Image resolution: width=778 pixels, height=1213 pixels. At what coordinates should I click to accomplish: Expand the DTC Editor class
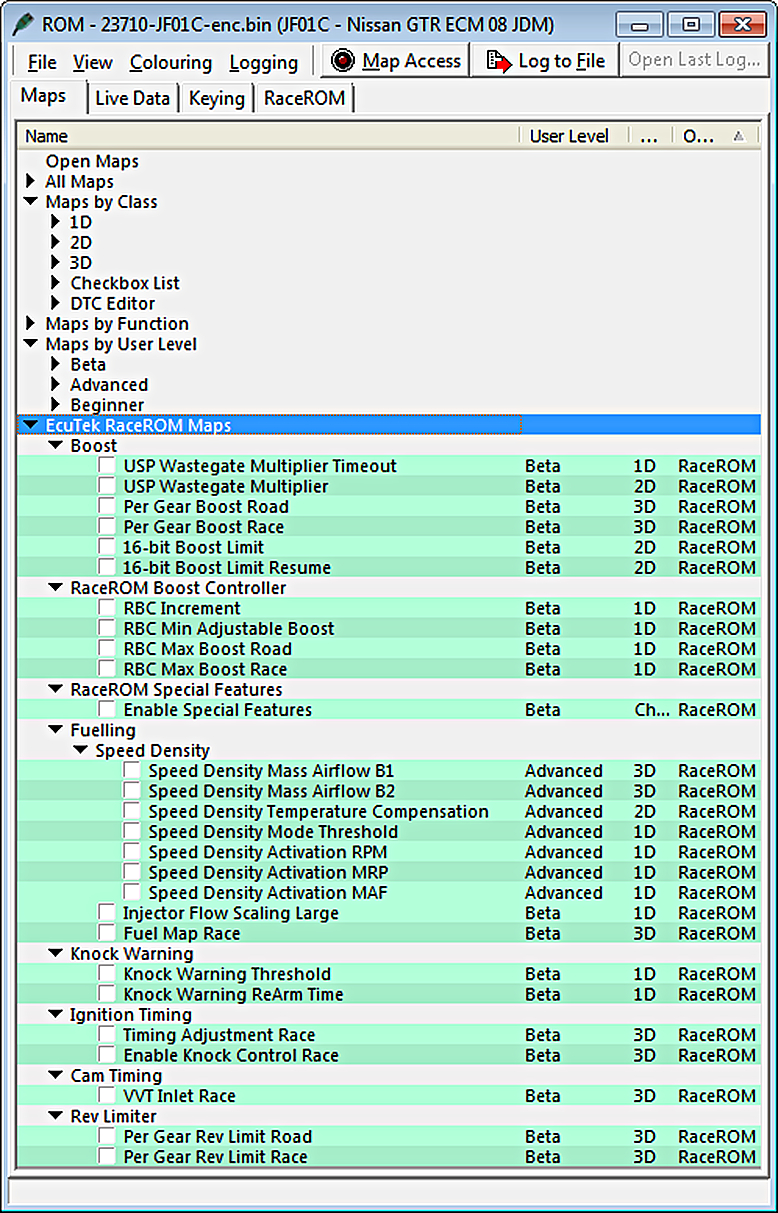click(x=56, y=303)
